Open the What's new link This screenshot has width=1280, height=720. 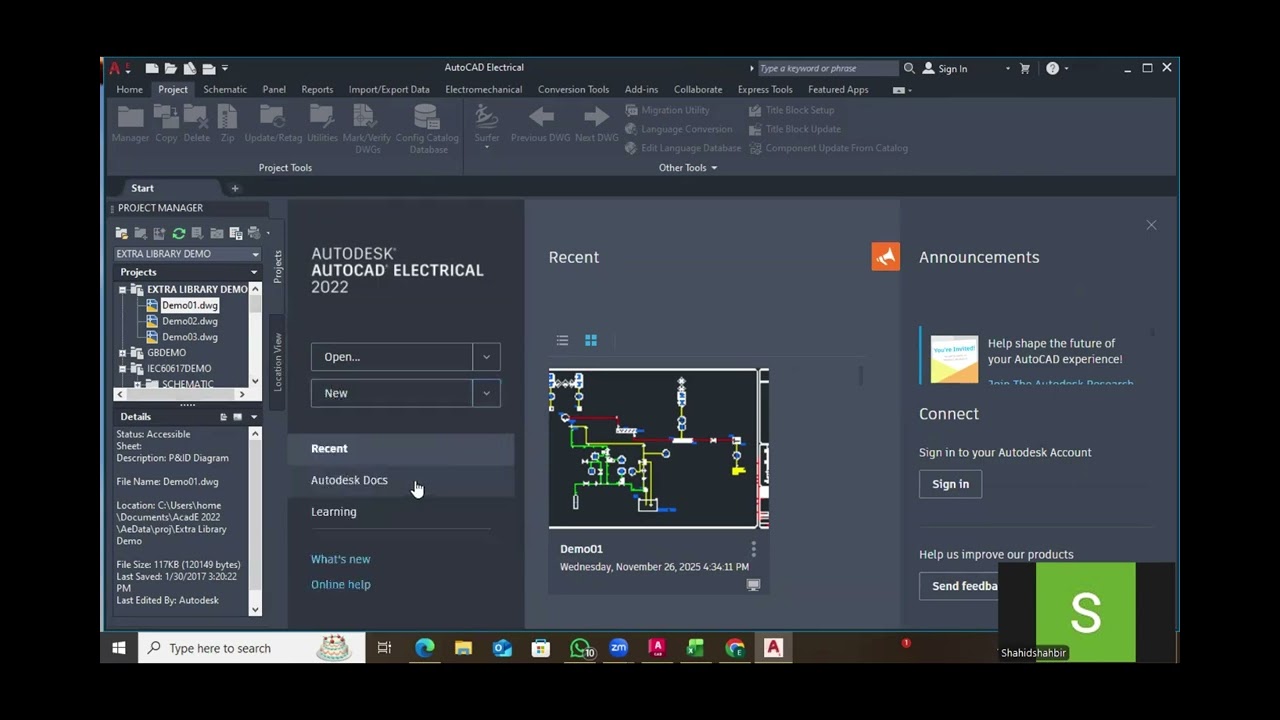[x=340, y=559]
